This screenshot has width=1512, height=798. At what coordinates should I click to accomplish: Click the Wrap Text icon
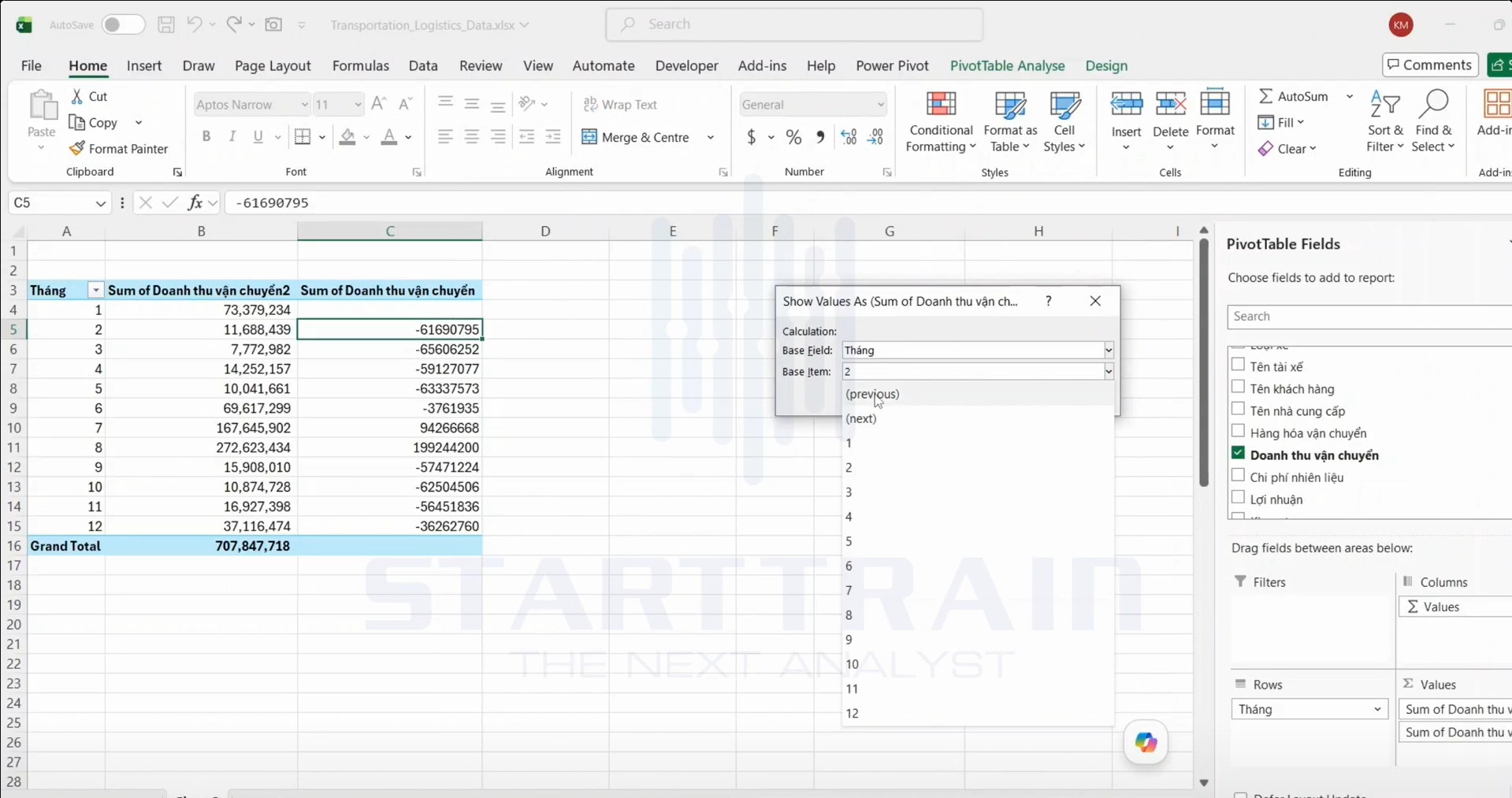[590, 104]
